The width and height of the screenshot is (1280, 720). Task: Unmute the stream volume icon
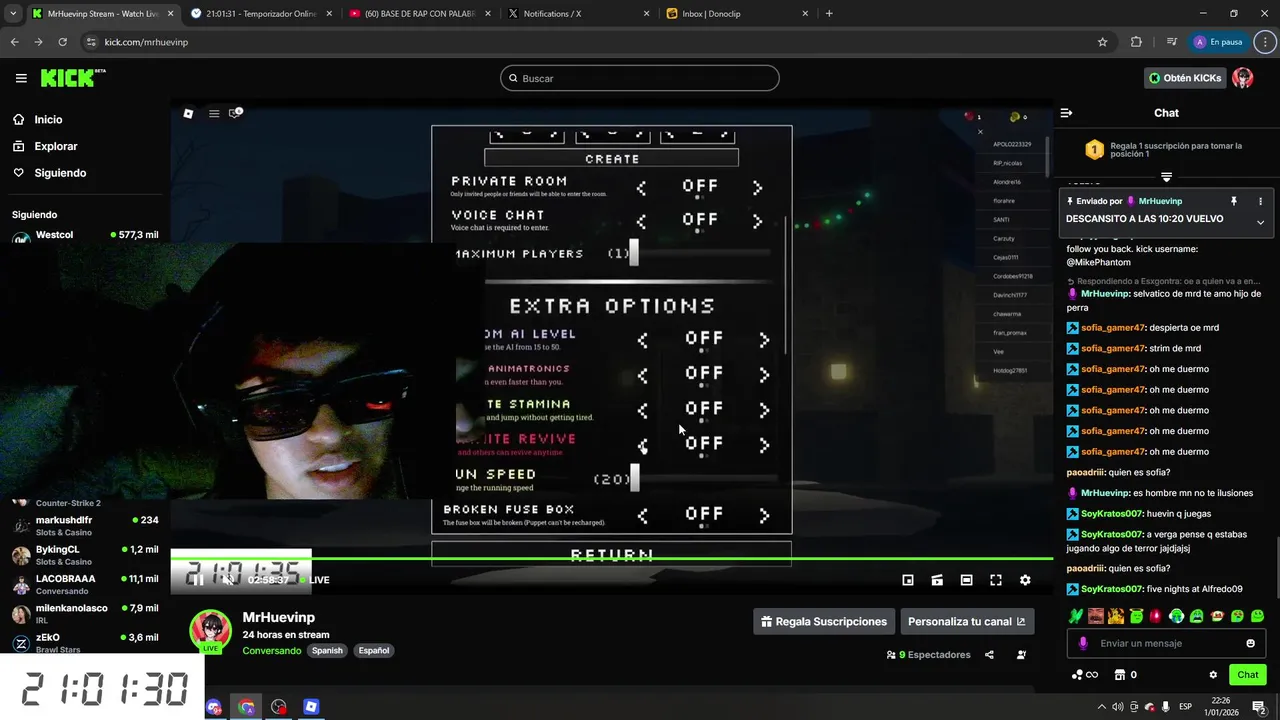tap(228, 580)
